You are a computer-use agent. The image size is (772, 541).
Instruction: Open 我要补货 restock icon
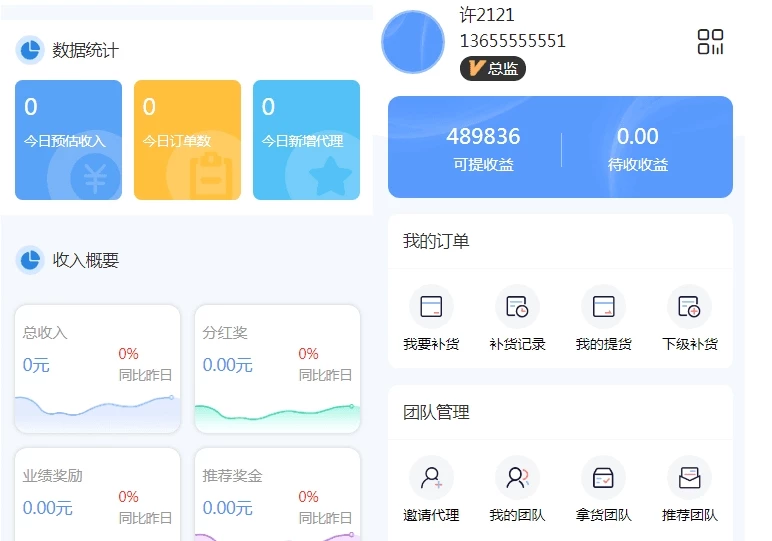(431, 307)
